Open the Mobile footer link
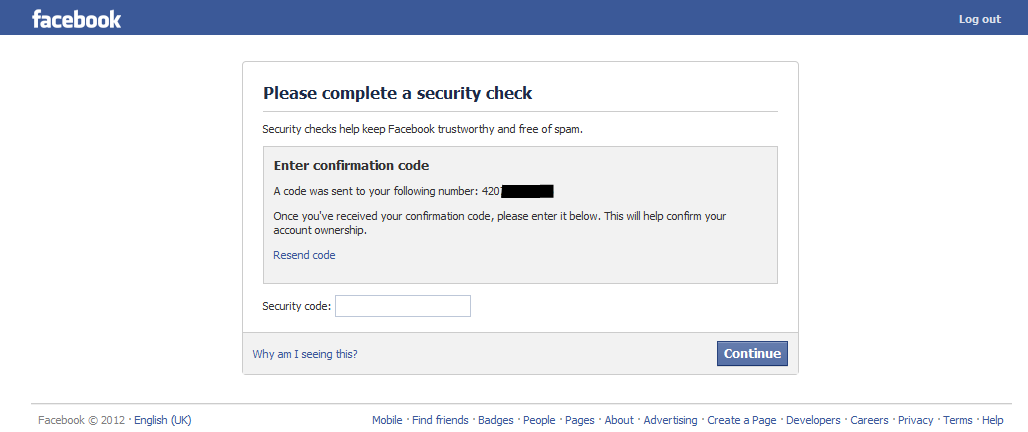The image size is (1028, 432). coord(387,420)
